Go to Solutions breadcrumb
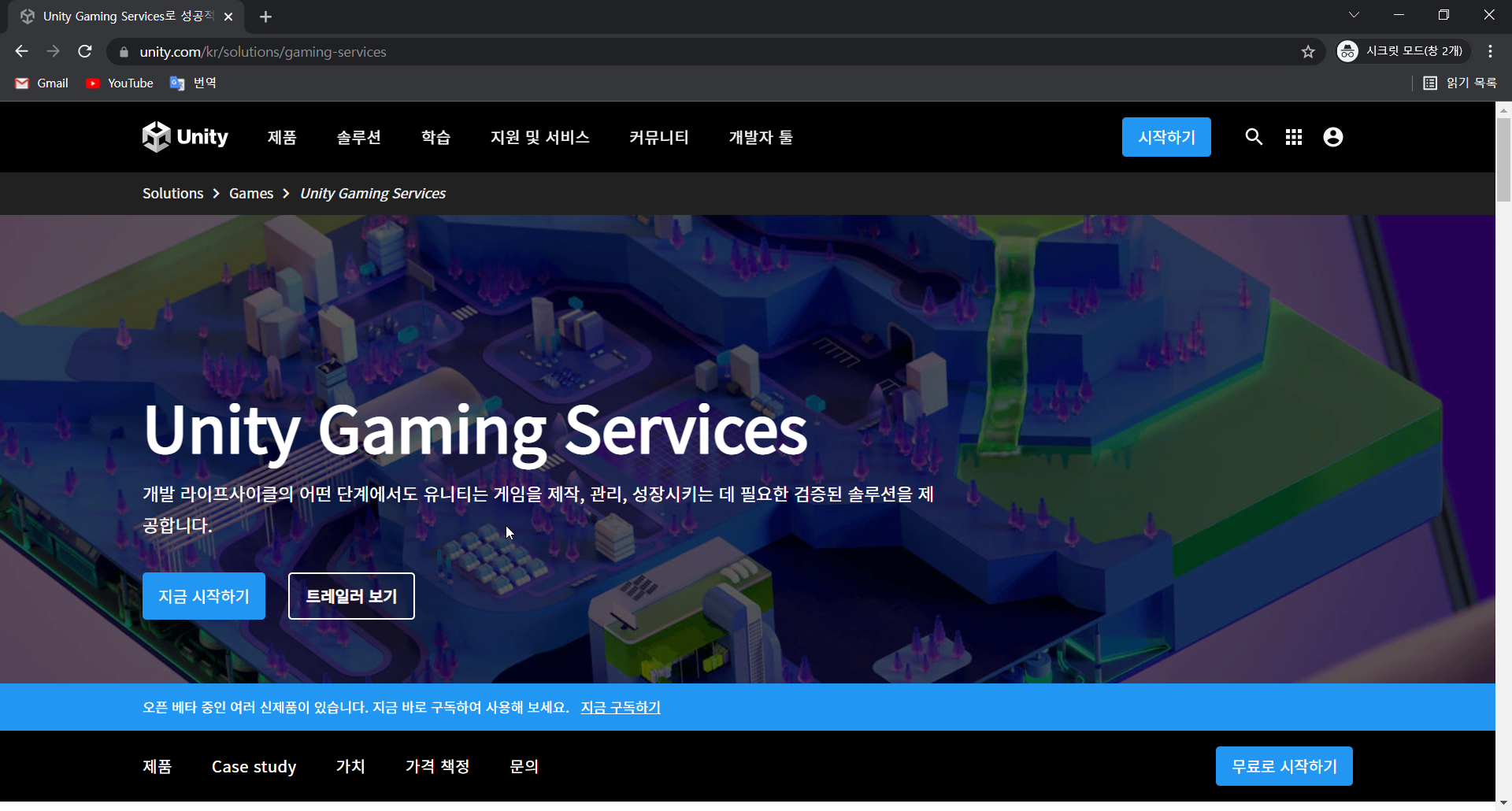Image resolution: width=1512 pixels, height=811 pixels. pos(173,193)
